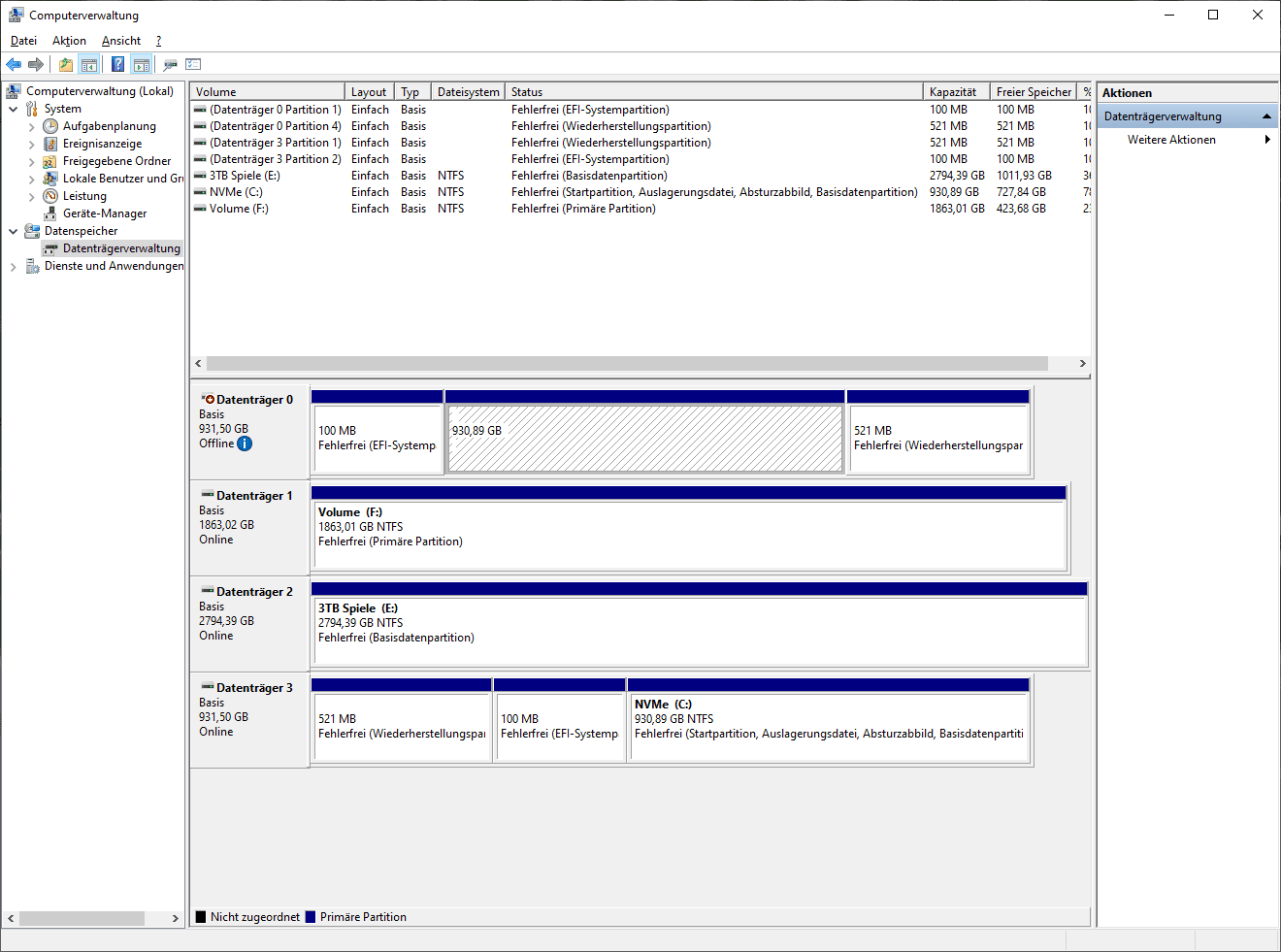Click the Datenspeicher icon in the tree
Image resolution: width=1281 pixels, height=952 pixels.
tap(32, 231)
